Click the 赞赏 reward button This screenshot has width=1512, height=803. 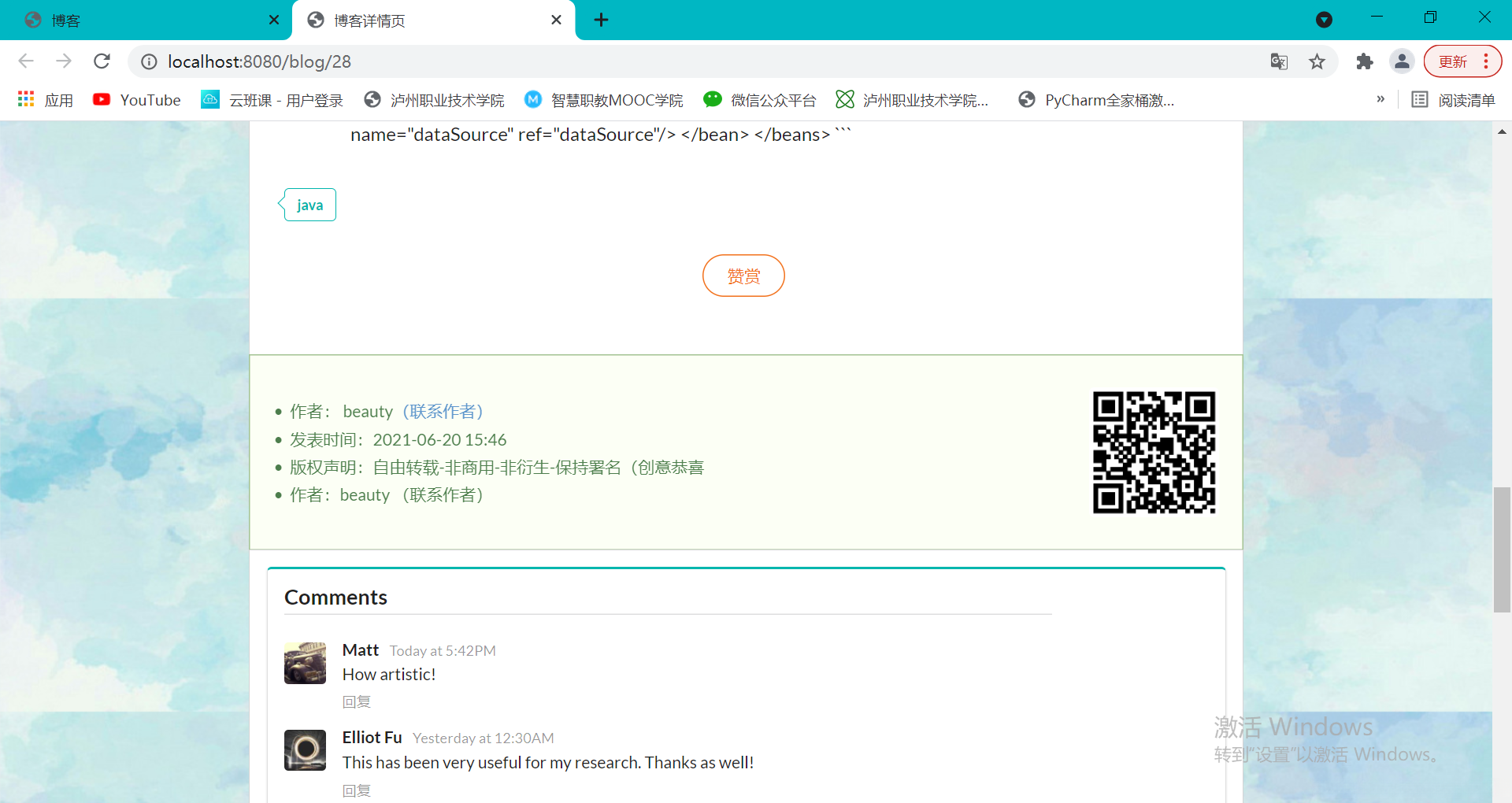[743, 276]
